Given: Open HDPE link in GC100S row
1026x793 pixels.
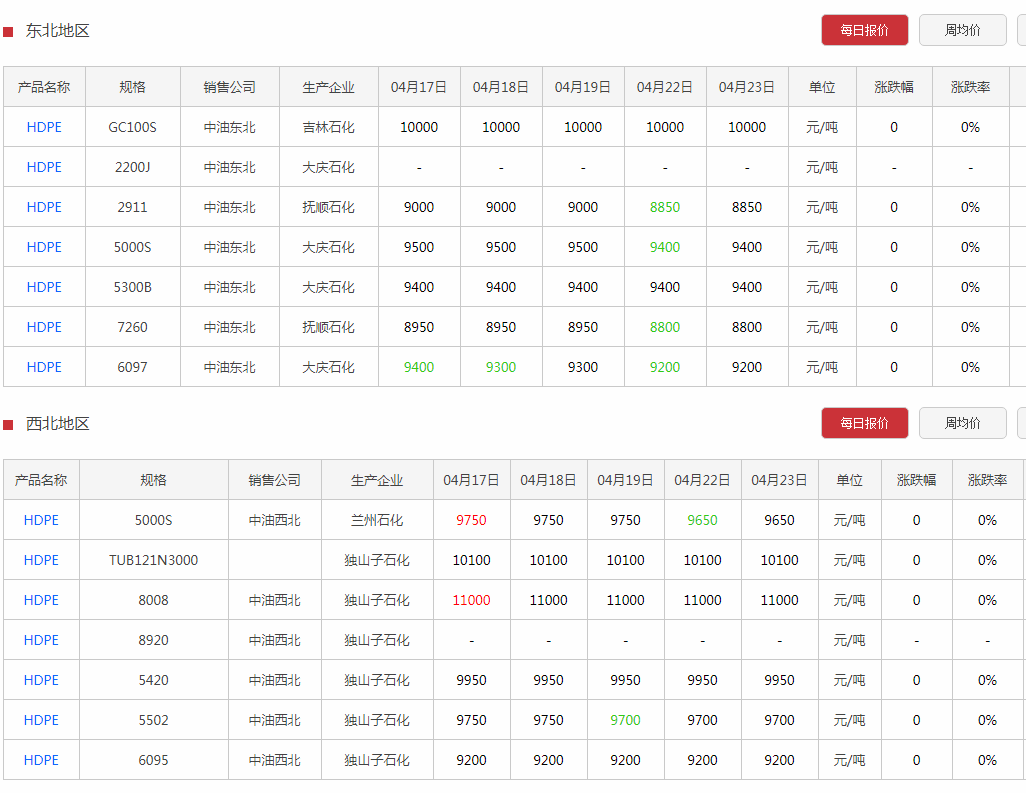Looking at the screenshot, I should [x=44, y=127].
